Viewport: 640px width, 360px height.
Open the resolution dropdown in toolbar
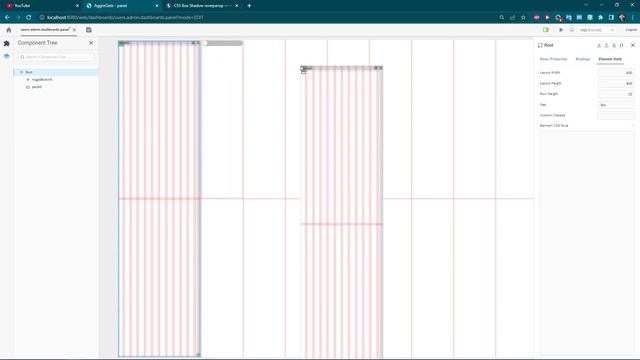click(596, 30)
